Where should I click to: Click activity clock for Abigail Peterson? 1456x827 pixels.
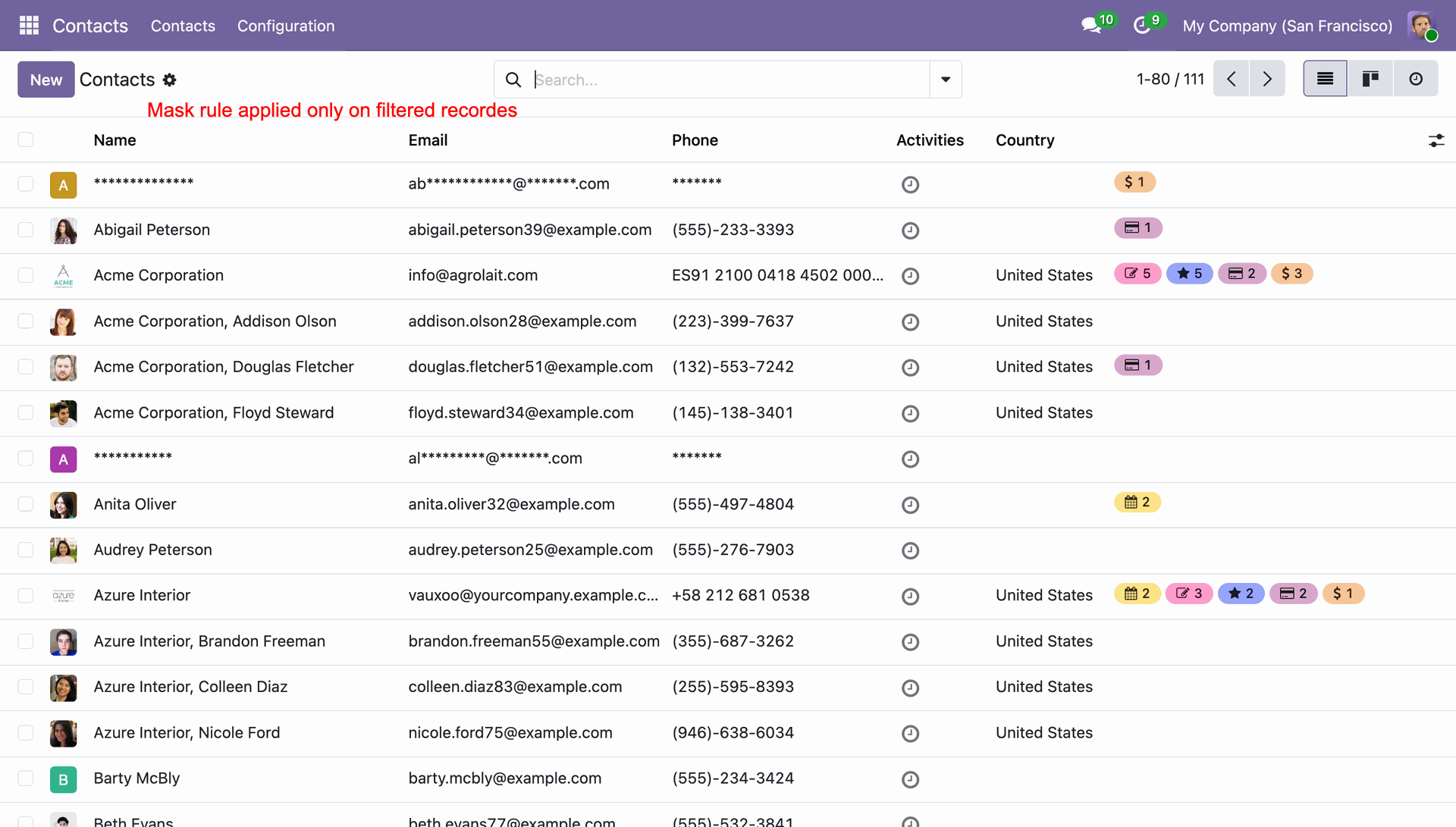(910, 230)
